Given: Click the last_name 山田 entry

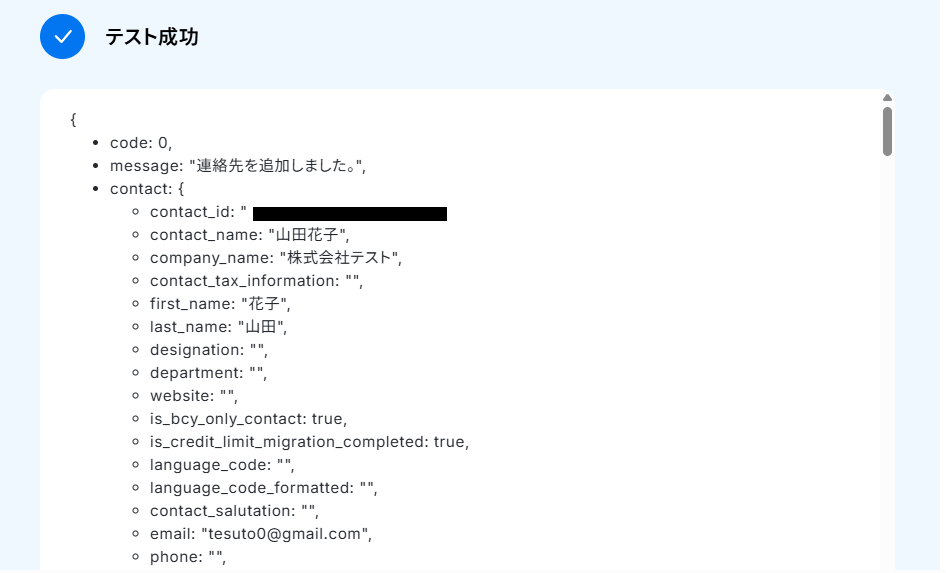Looking at the screenshot, I should pos(220,328).
